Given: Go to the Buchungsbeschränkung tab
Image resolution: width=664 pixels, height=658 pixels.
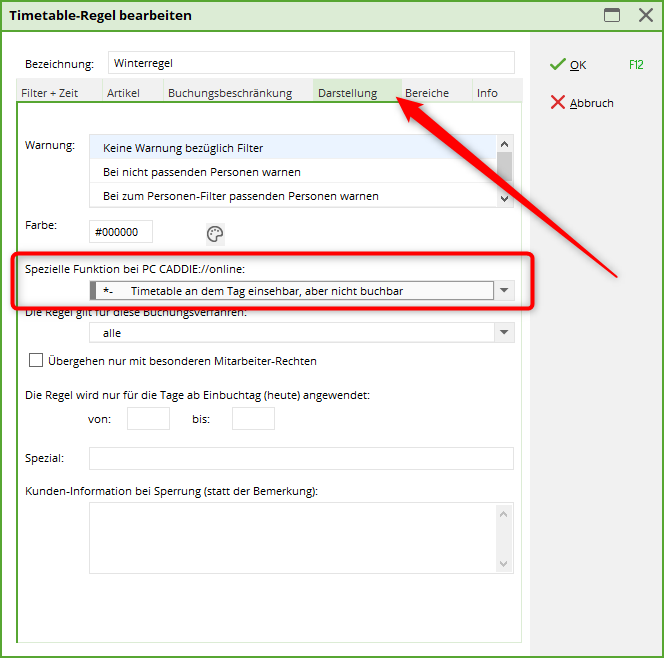Looking at the screenshot, I should coord(230,93).
